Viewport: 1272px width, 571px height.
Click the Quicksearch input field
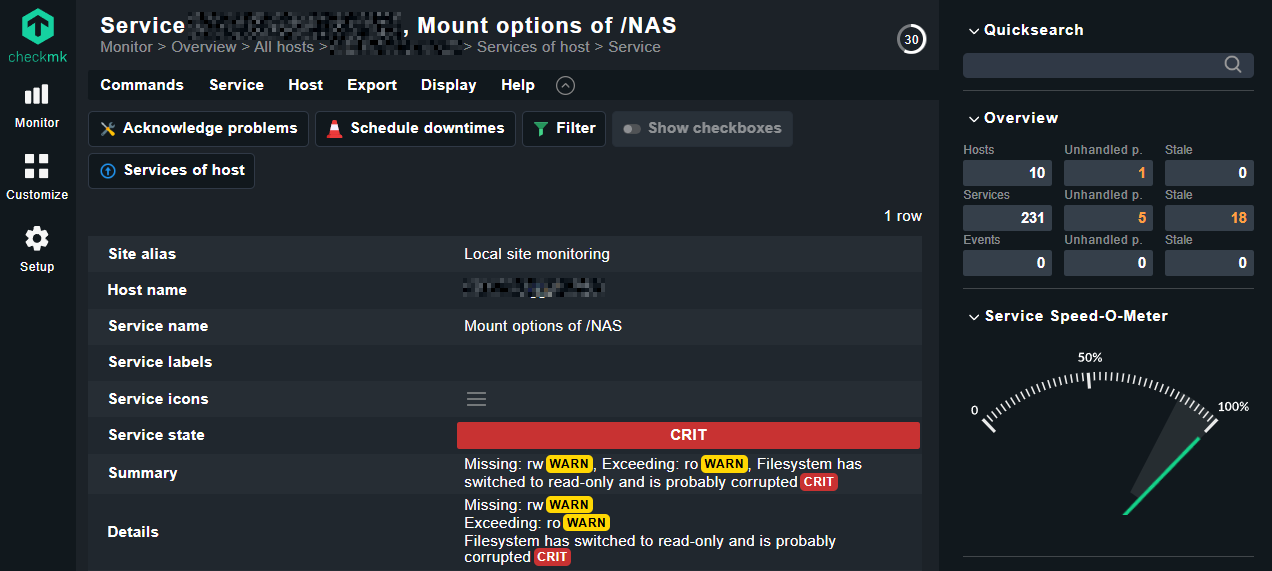tap(1090, 65)
